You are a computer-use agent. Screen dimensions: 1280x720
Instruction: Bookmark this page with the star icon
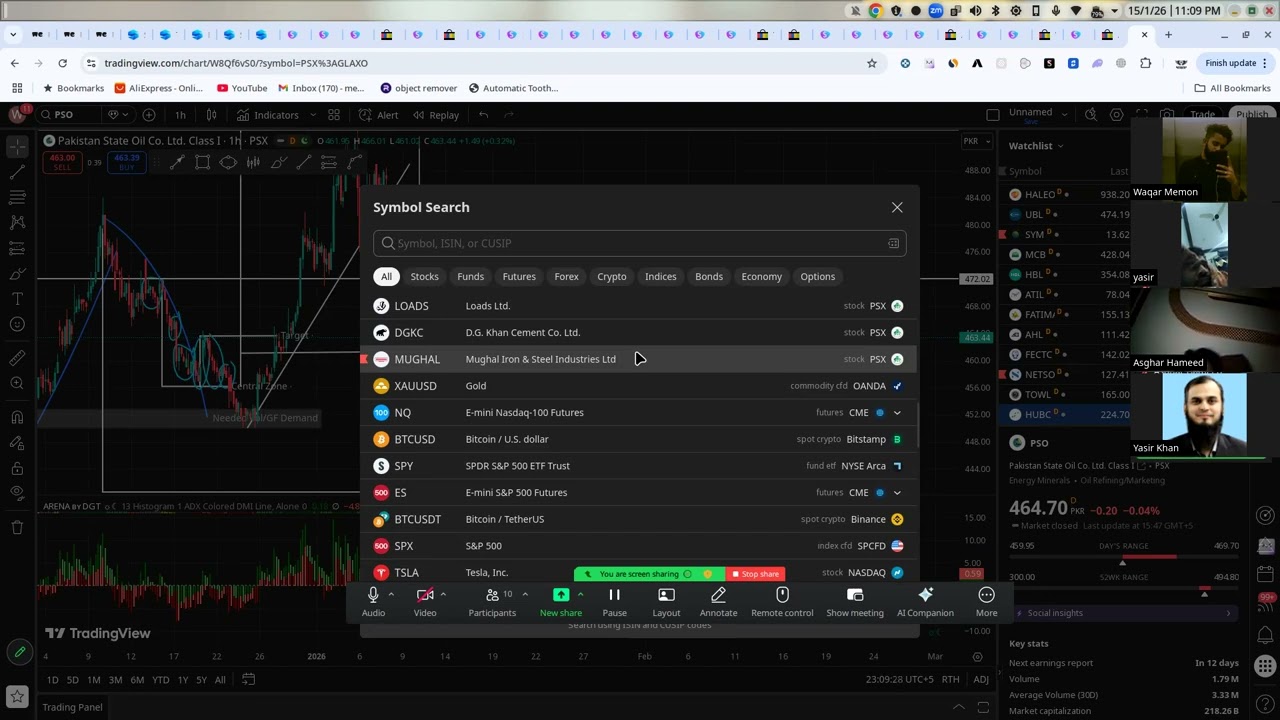click(871, 63)
